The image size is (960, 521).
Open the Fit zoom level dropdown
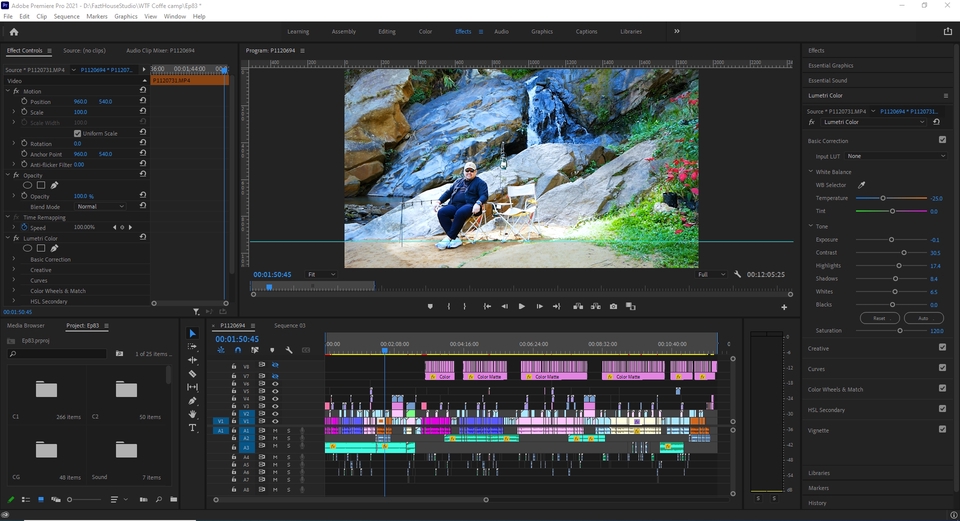point(321,274)
